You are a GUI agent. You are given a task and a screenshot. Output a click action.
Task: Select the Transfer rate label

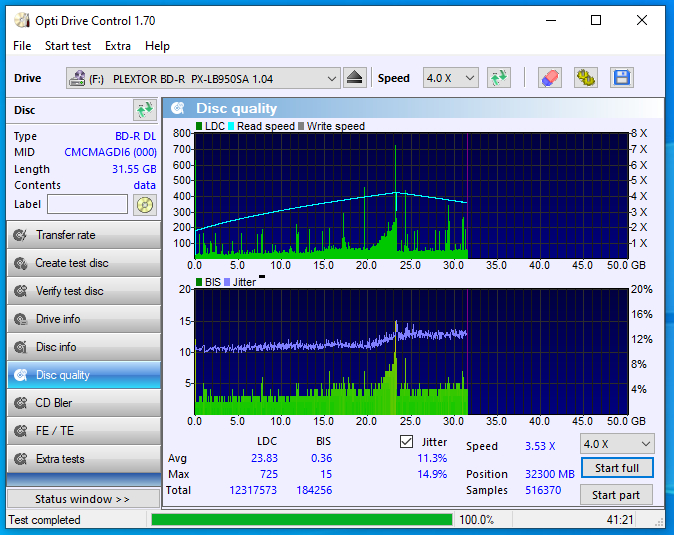coord(66,235)
